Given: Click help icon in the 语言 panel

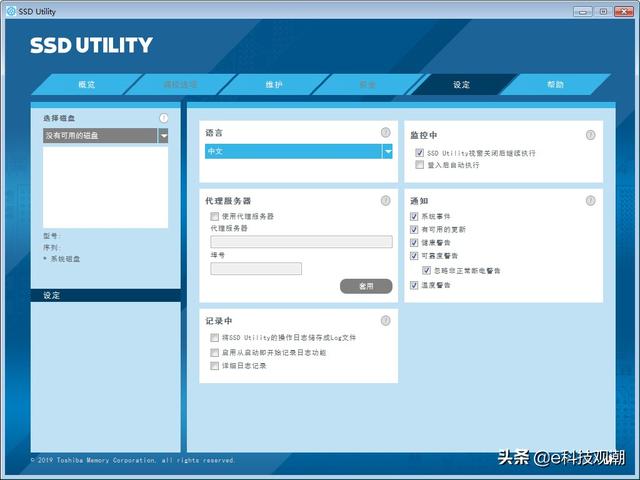Looking at the screenshot, I should coord(386,133).
